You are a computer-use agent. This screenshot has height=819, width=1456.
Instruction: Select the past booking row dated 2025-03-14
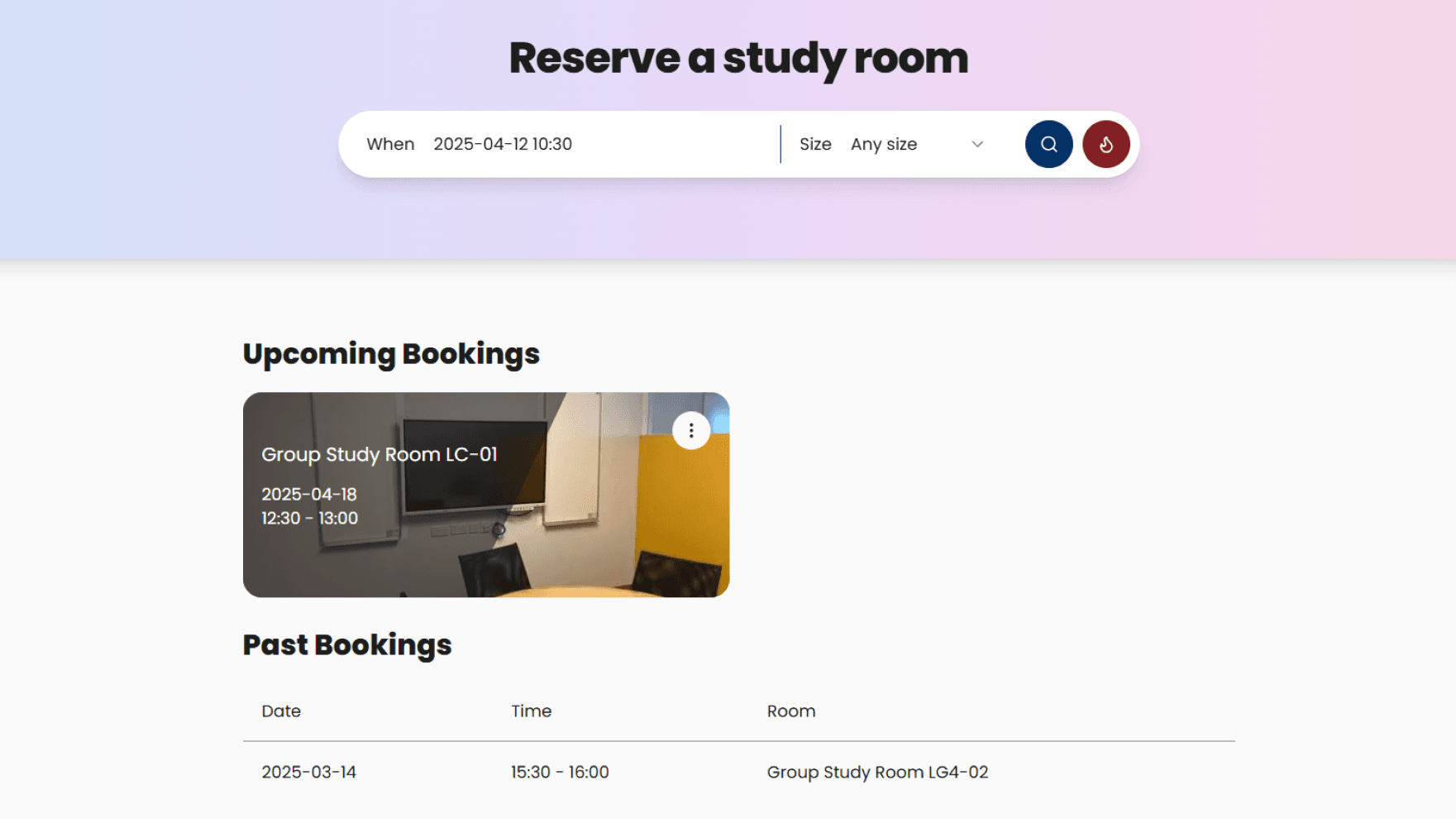coord(308,772)
